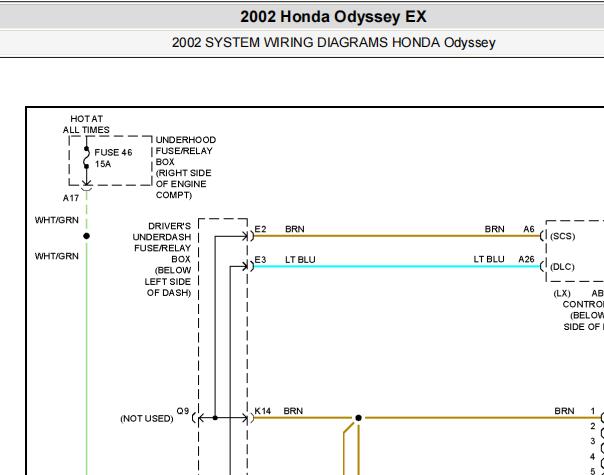Select the "(SCS)" pin label
This screenshot has height=475, width=604.
coord(562,236)
